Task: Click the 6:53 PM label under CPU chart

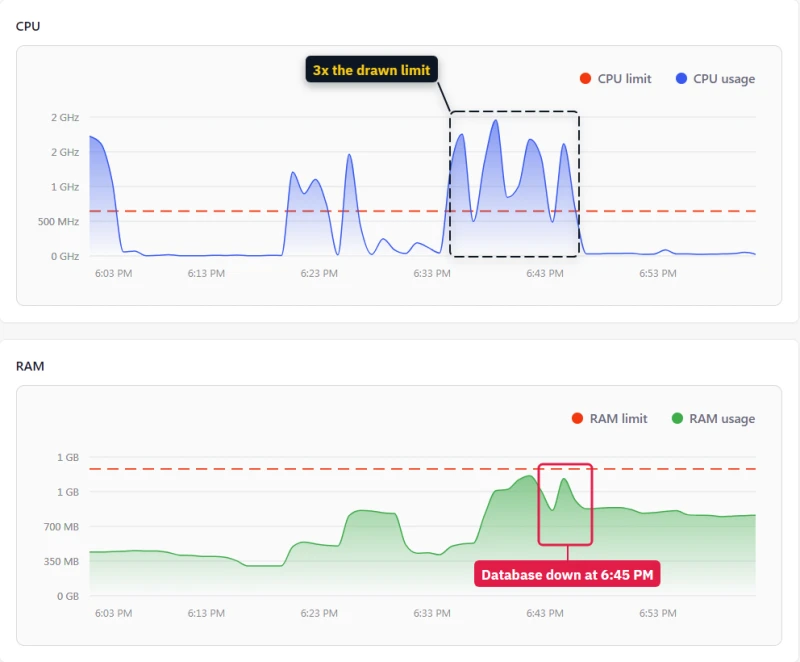Action: pos(658,273)
